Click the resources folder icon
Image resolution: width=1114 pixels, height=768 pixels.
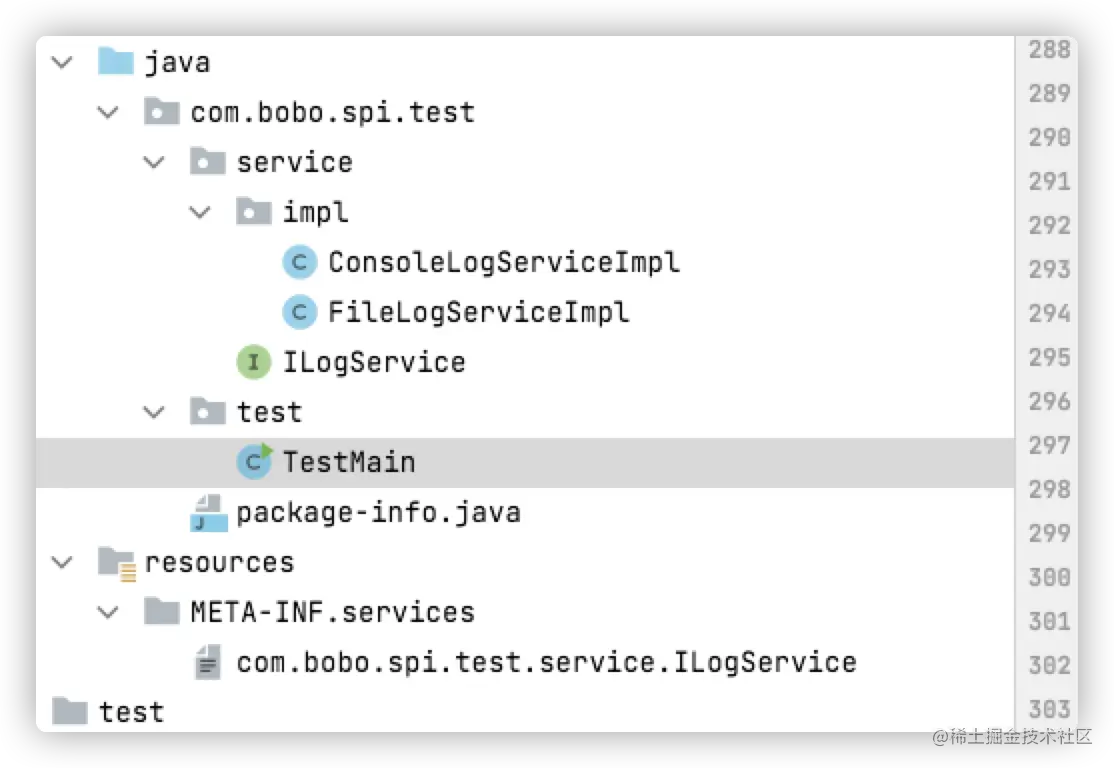click(x=117, y=564)
